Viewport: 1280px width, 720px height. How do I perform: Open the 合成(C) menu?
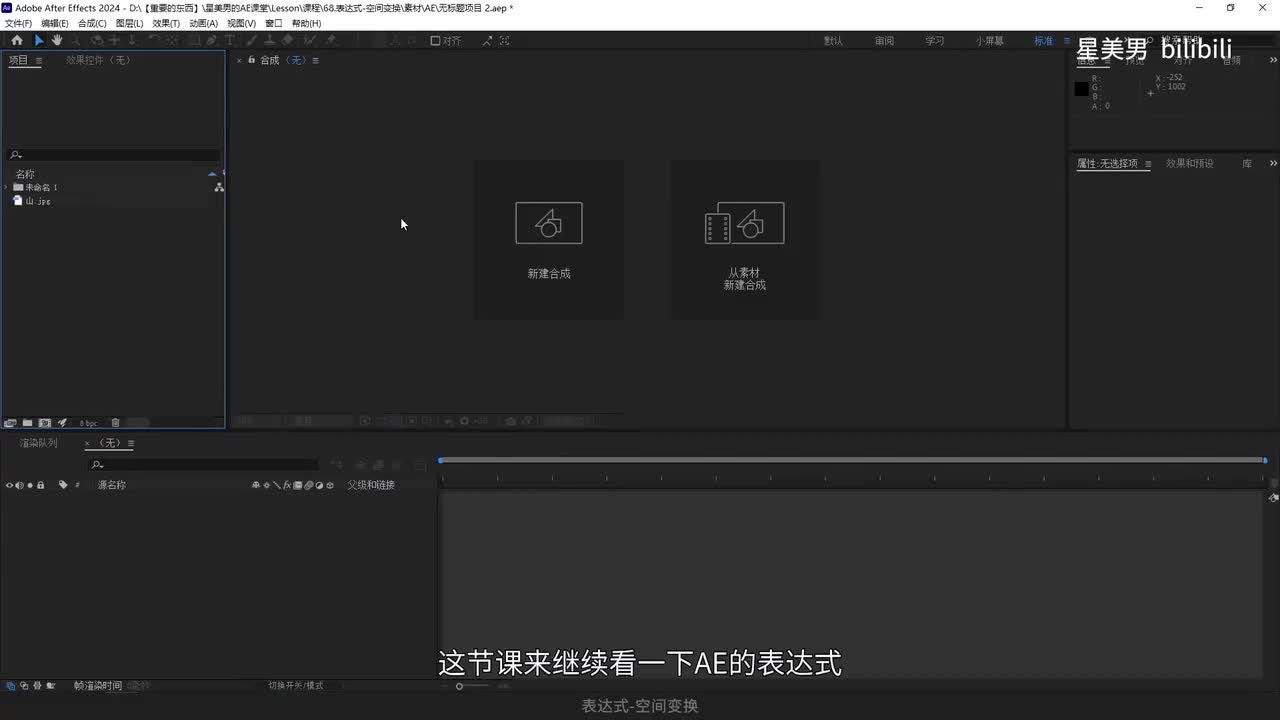click(x=92, y=23)
